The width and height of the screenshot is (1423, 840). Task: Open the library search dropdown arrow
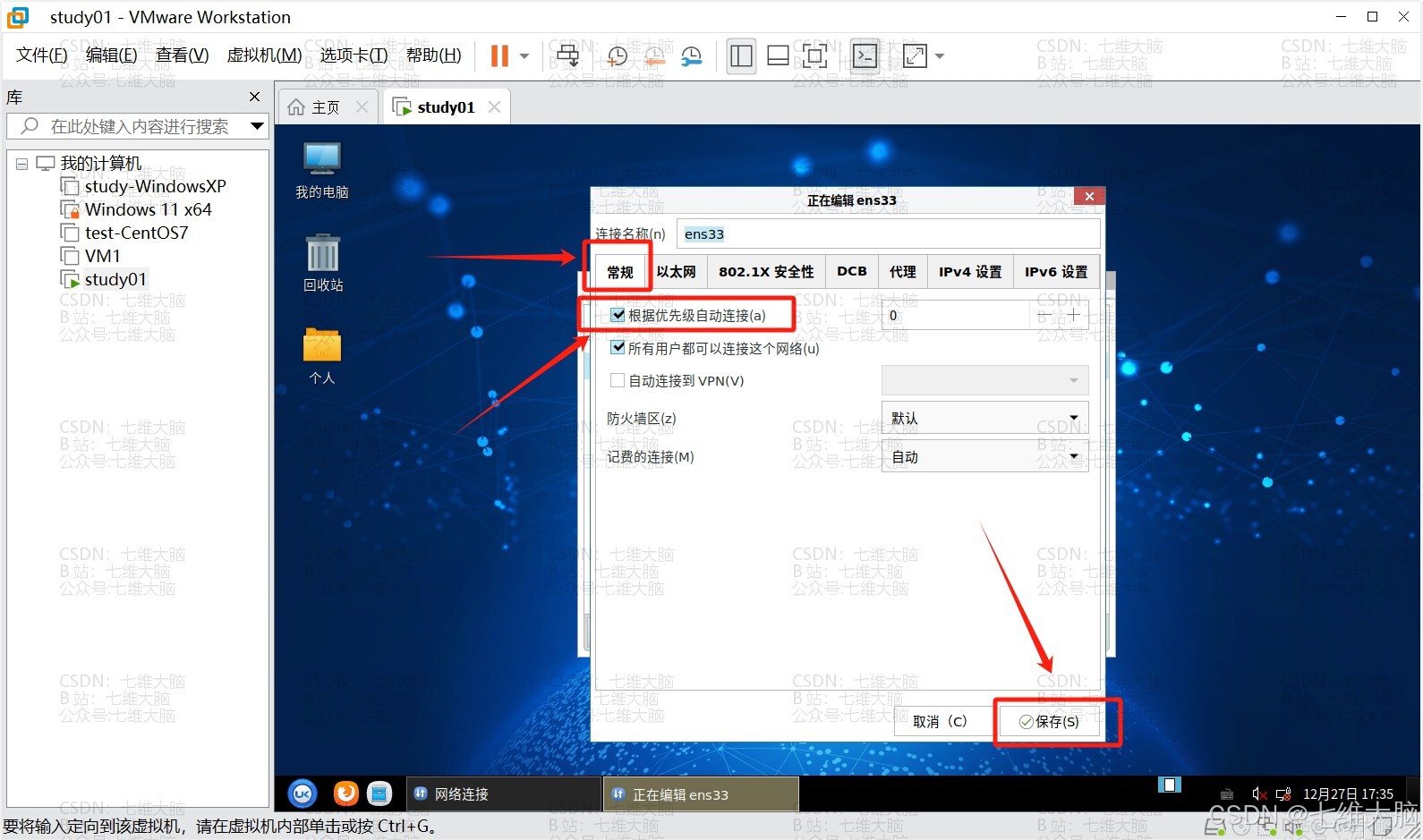pos(258,126)
